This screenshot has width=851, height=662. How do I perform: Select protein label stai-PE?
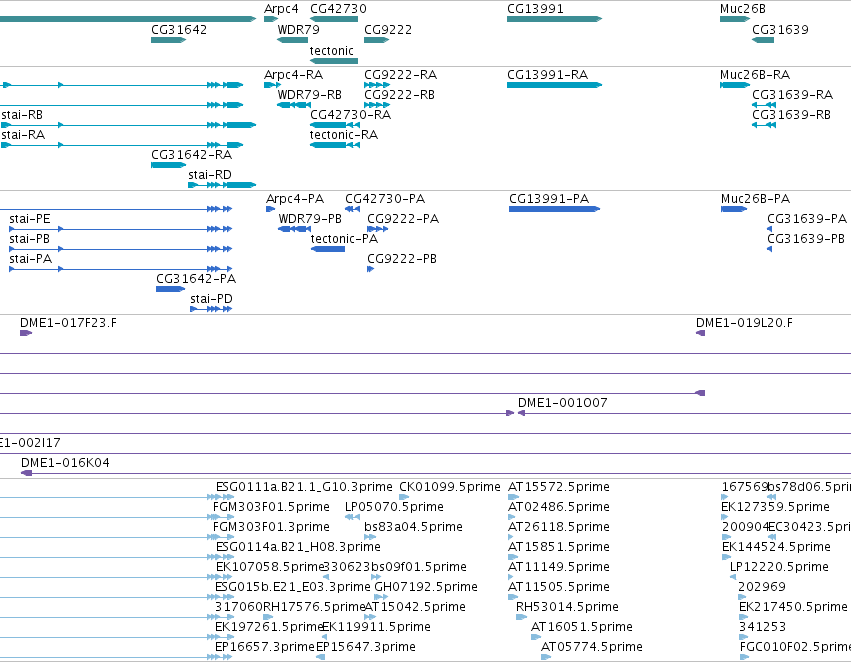point(30,219)
